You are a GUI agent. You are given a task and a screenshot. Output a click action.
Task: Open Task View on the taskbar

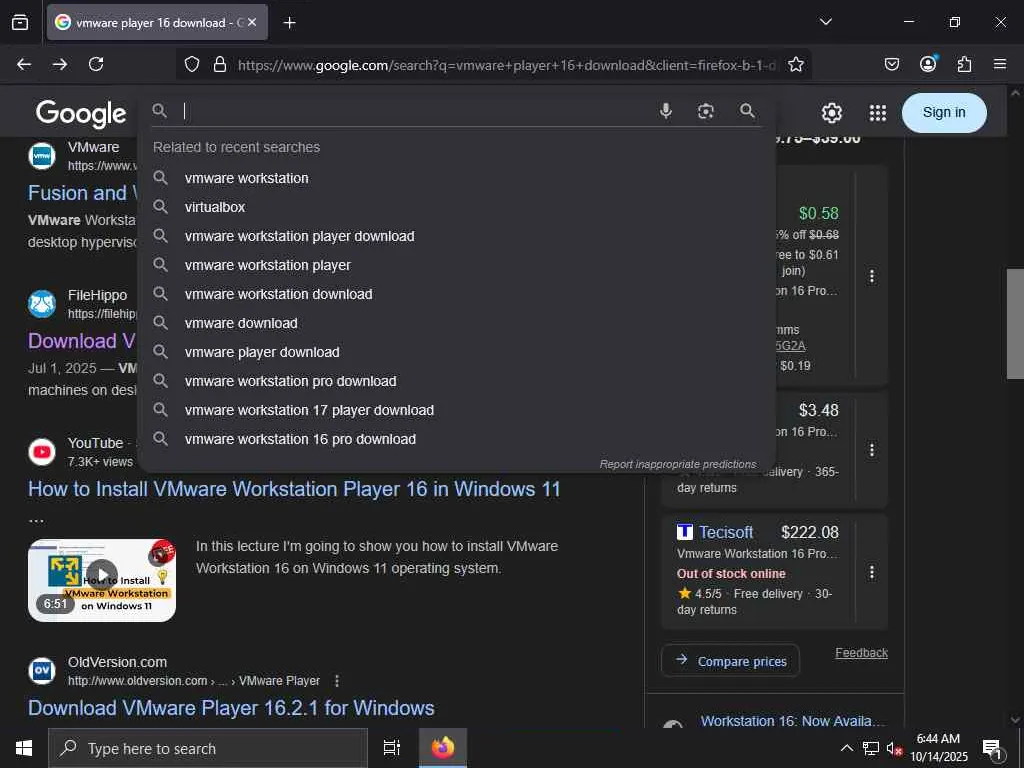392,748
